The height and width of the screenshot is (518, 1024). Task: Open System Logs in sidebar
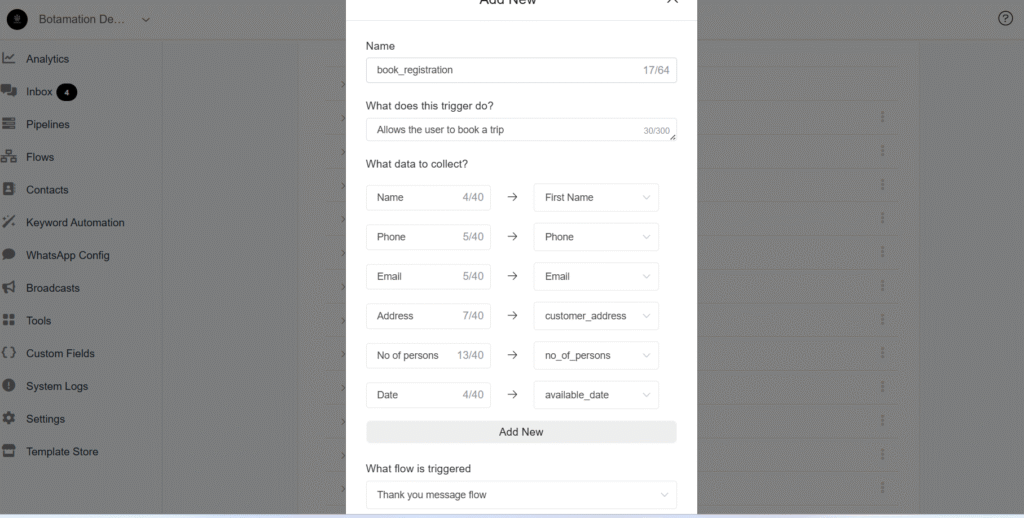click(x=57, y=386)
